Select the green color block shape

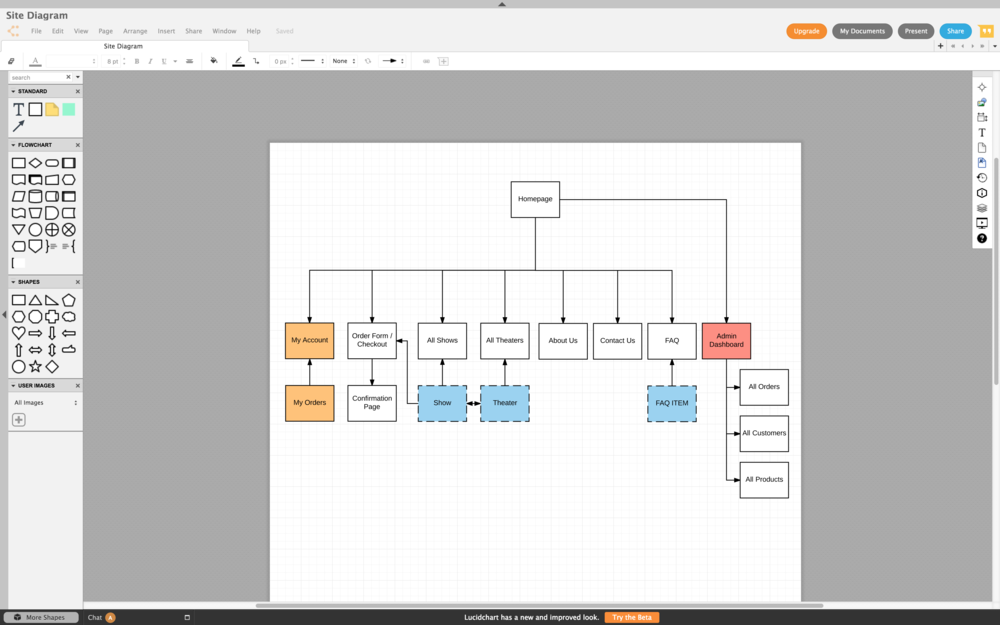(68, 109)
